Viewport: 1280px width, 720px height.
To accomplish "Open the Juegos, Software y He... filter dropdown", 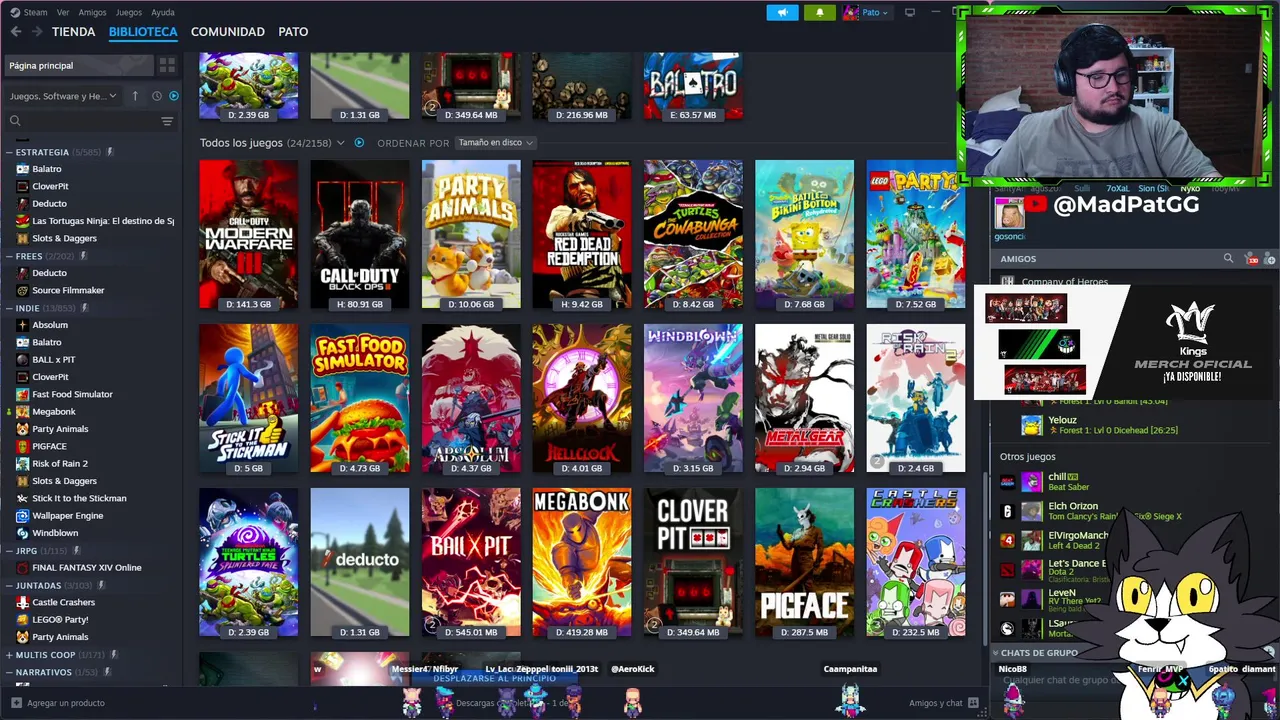I will pyautogui.click(x=62, y=96).
